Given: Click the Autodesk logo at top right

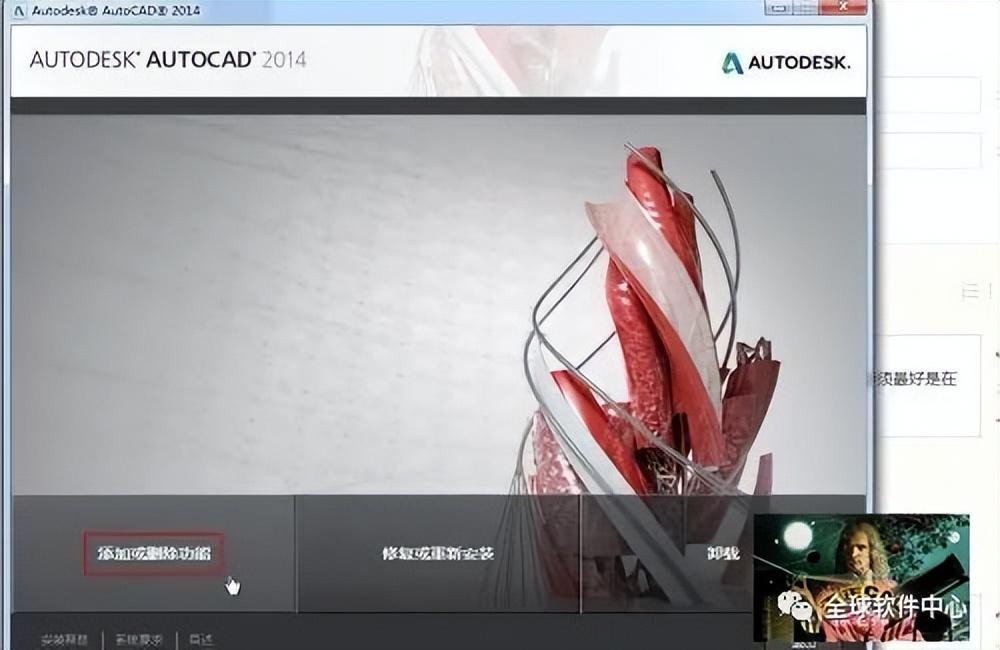Looking at the screenshot, I should (x=785, y=63).
